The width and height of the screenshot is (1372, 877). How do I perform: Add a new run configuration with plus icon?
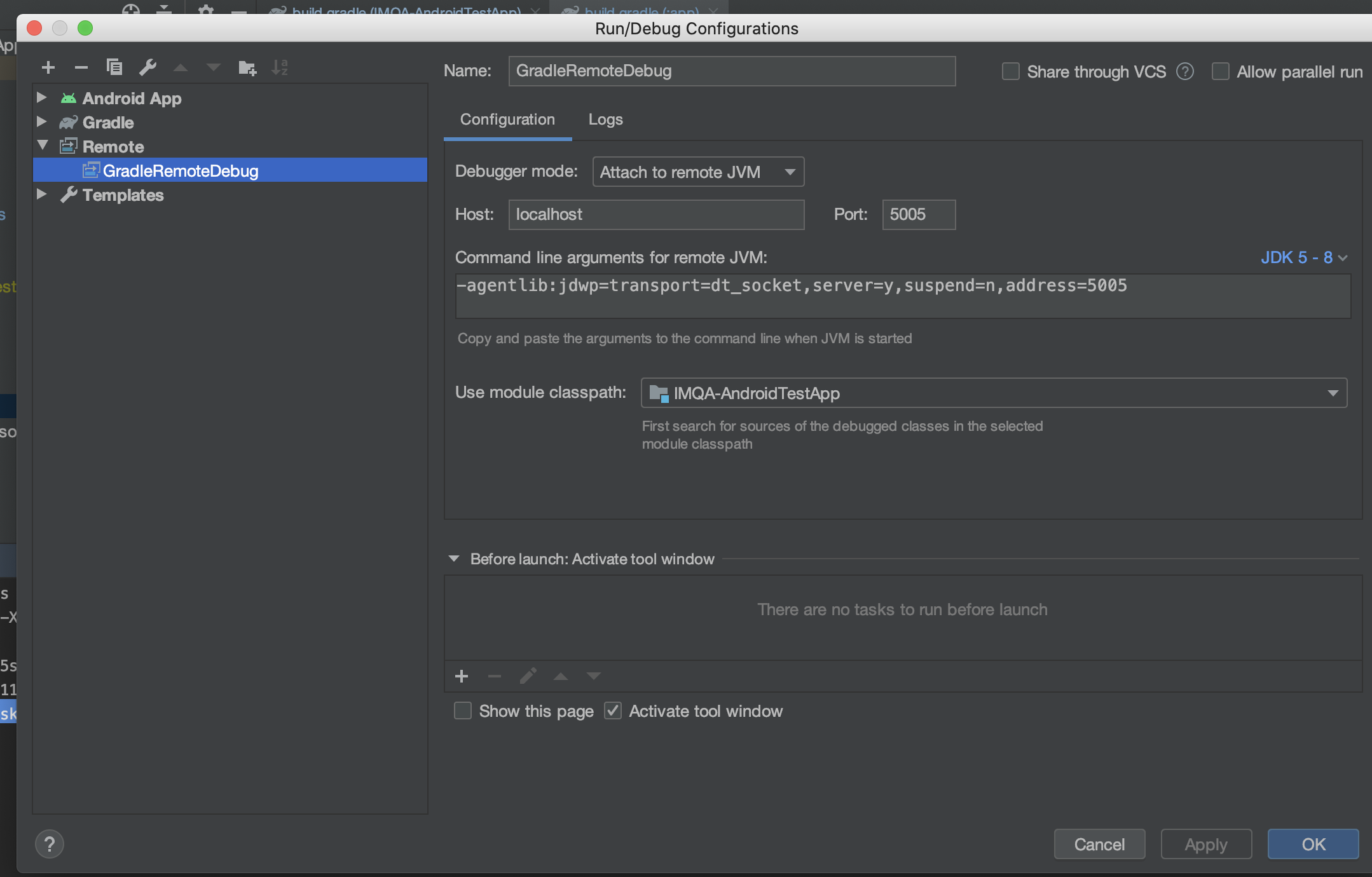tap(48, 67)
